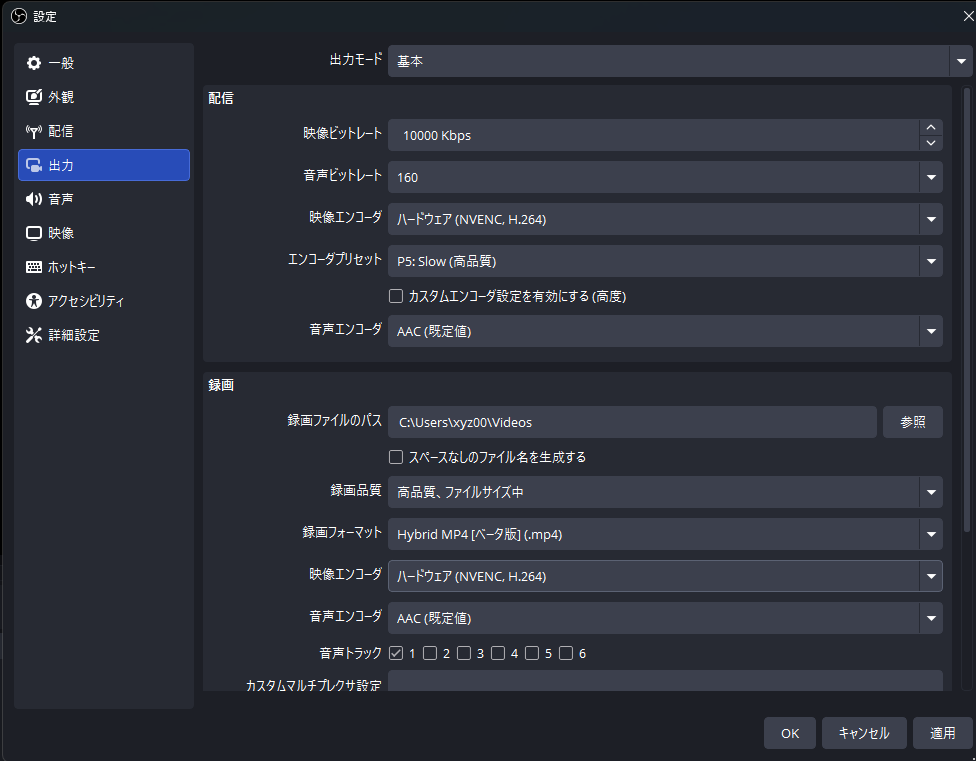Open the 録画フォーマット dropdown
The image size is (976, 761).
(x=665, y=533)
